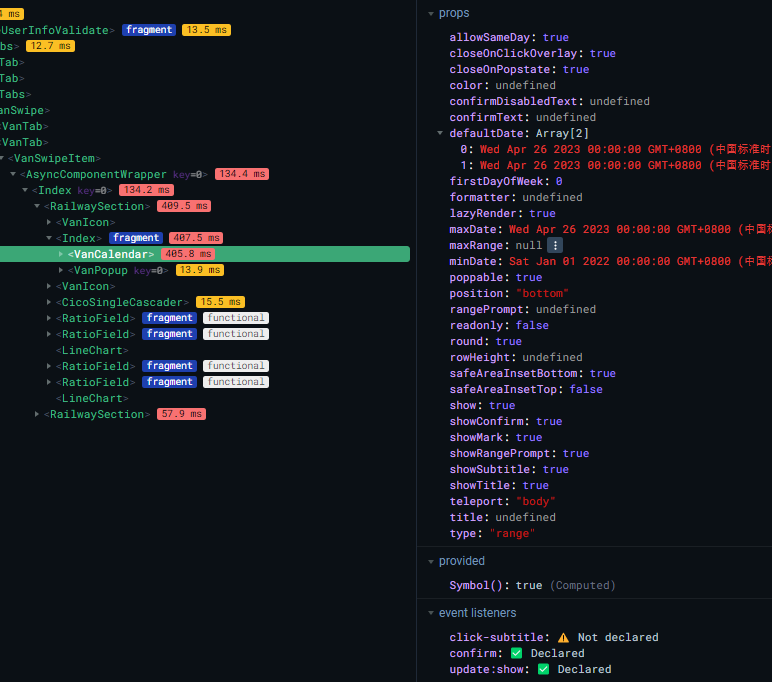This screenshot has width=772, height=682.
Task: Collapse the VanSwipeItem node
Action: pos(2,158)
